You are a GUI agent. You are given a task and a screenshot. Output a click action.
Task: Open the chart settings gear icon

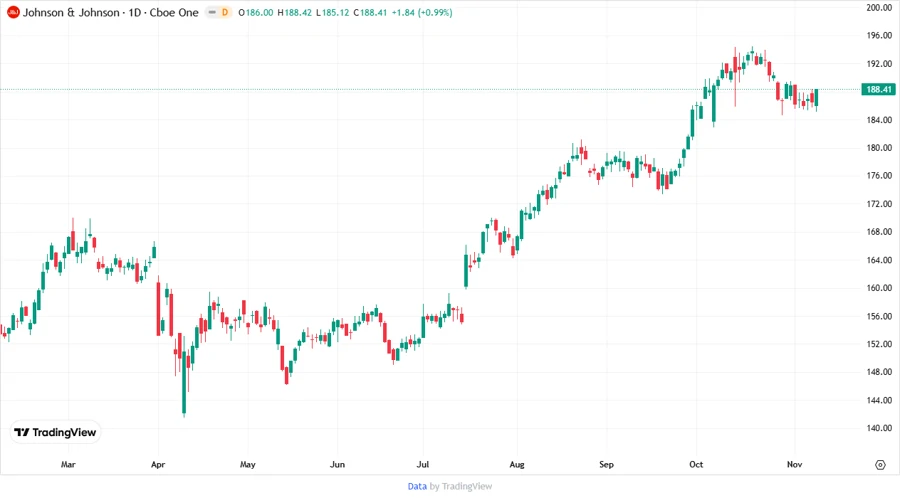(x=880, y=465)
